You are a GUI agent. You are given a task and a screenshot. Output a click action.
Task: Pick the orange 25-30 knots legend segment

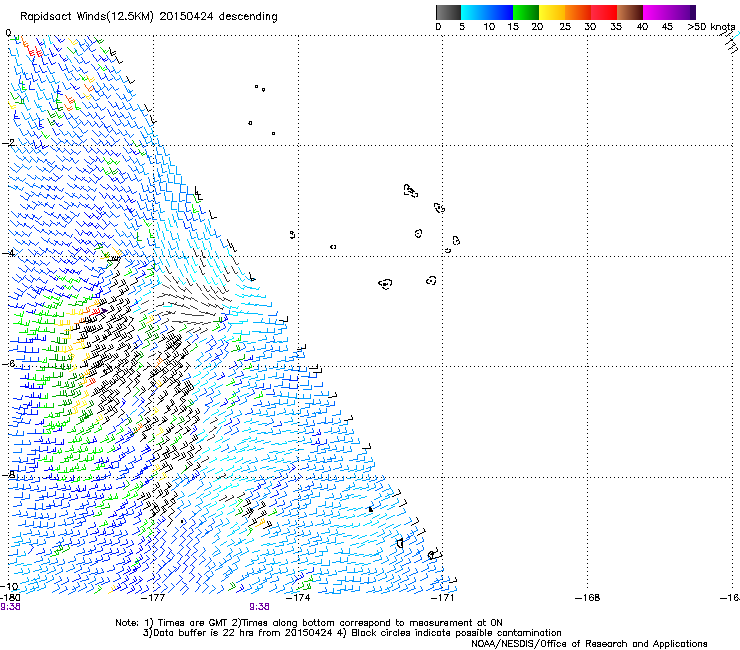tap(578, 12)
